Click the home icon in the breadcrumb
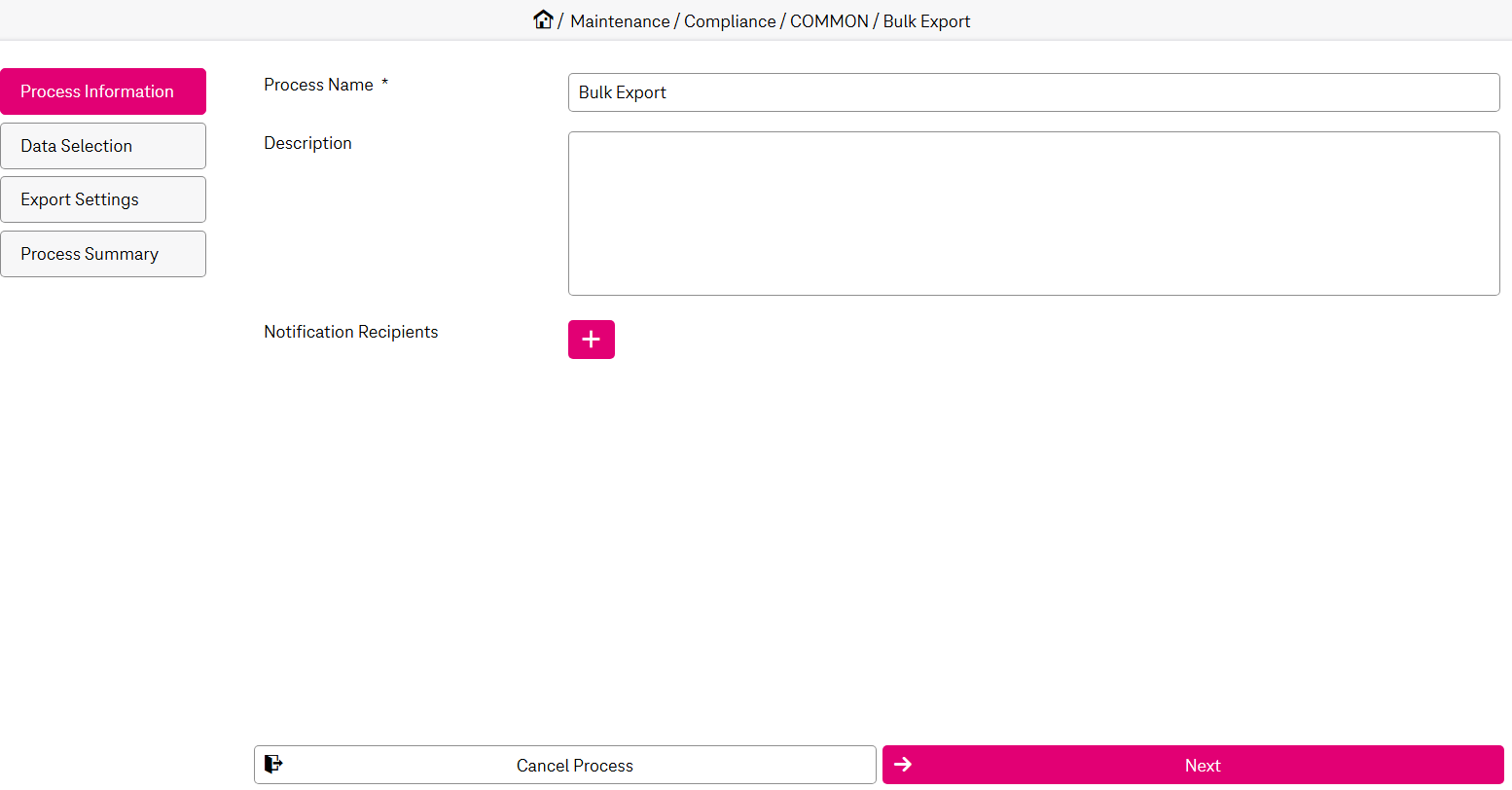1512x790 pixels. pos(543,19)
